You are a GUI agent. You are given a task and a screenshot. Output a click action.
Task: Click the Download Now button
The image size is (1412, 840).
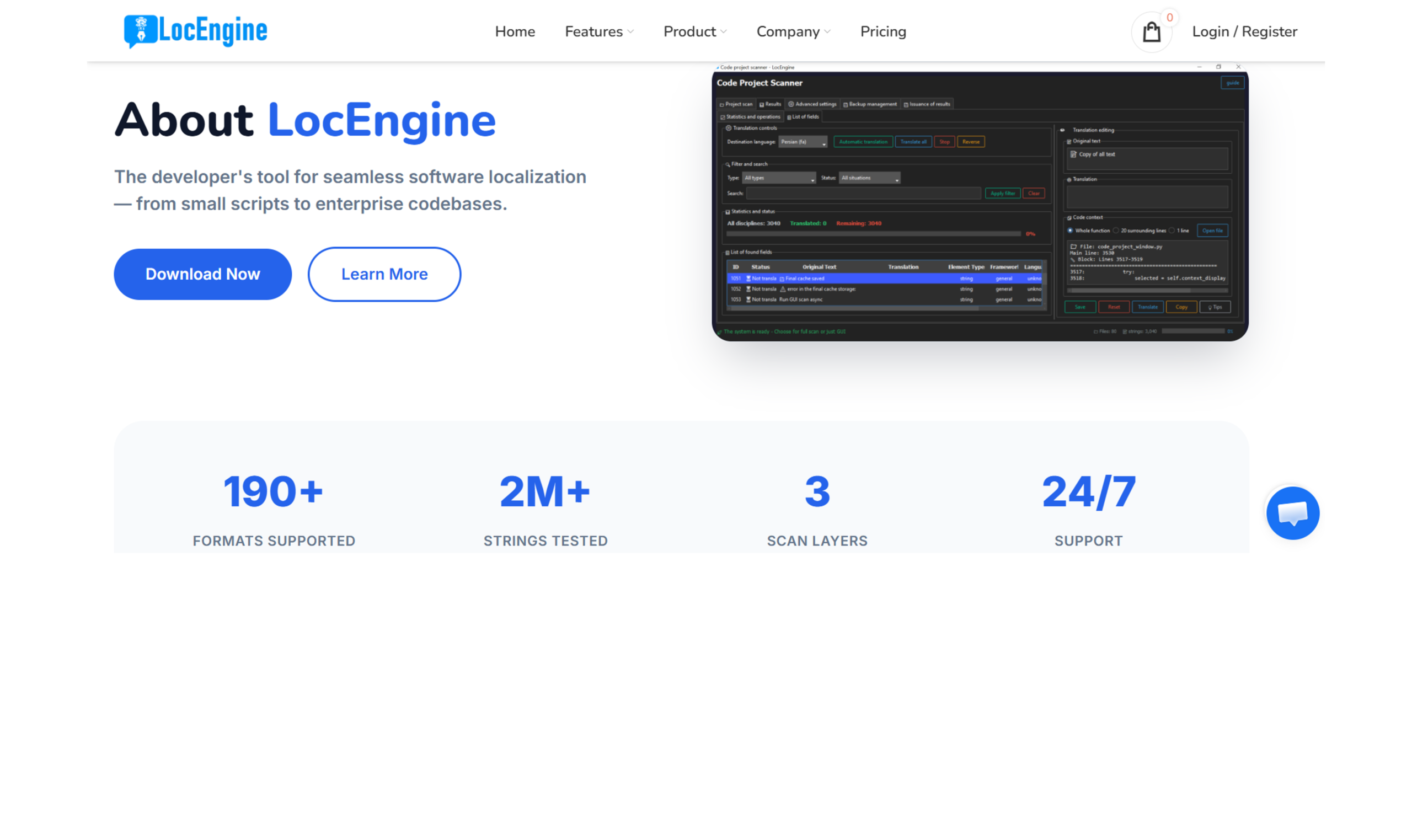pos(202,274)
